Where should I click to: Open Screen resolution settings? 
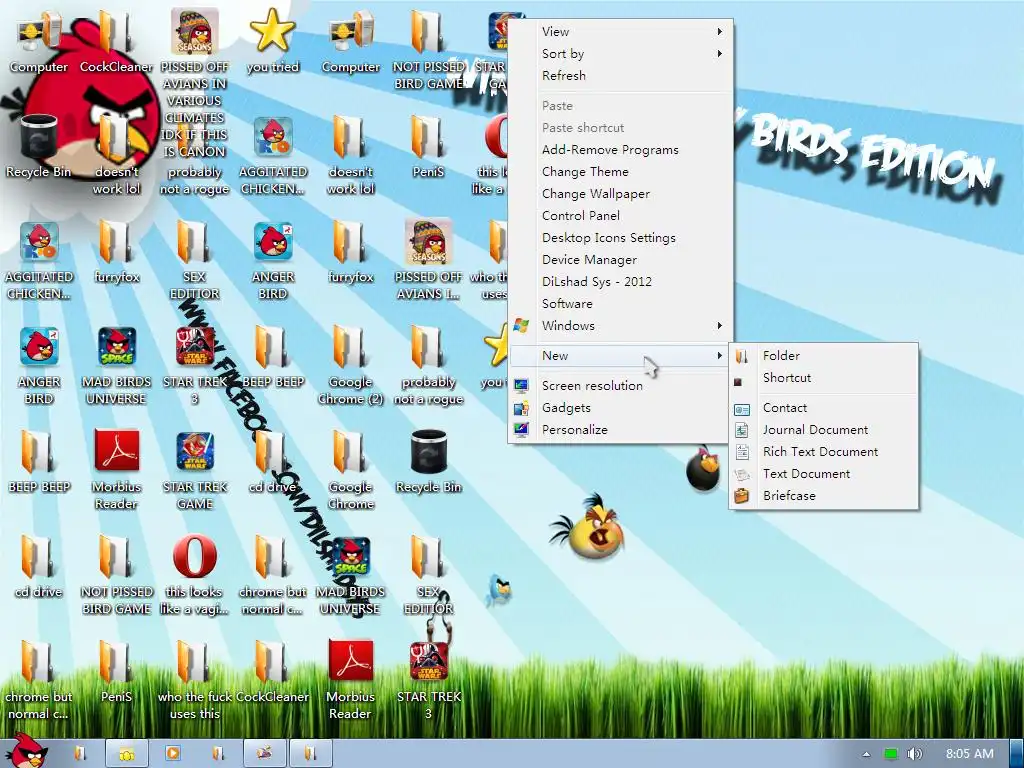(620, 386)
